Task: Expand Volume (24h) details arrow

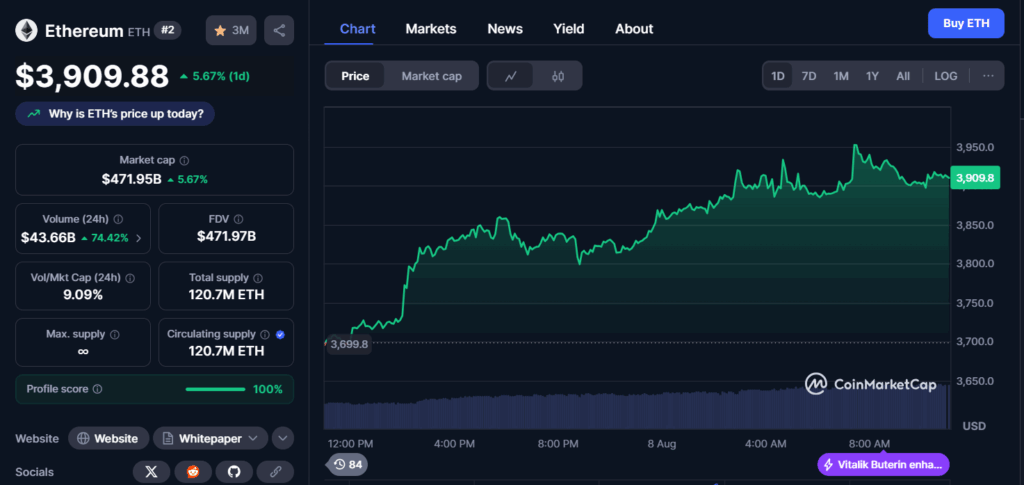Action: click(x=138, y=238)
